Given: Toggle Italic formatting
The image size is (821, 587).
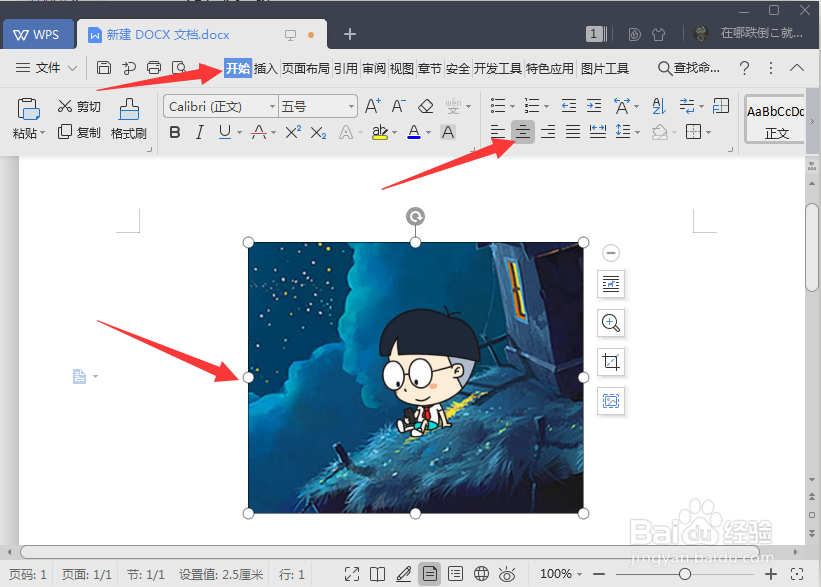Looking at the screenshot, I should pos(199,132).
